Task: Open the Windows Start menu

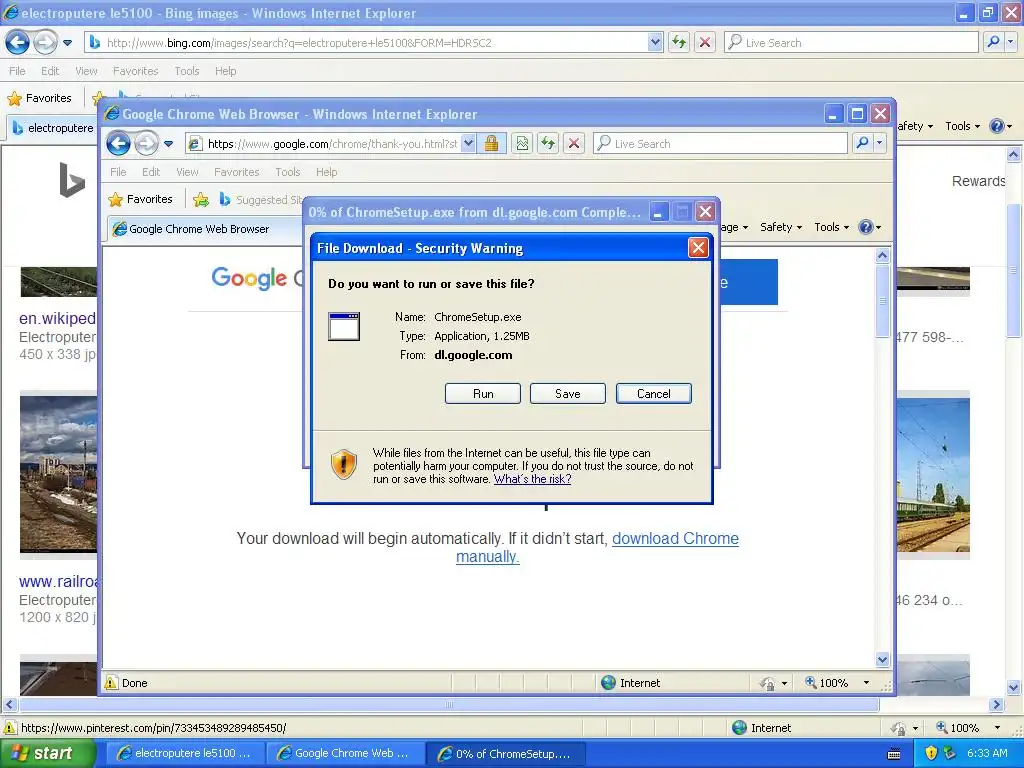Action: (48, 753)
